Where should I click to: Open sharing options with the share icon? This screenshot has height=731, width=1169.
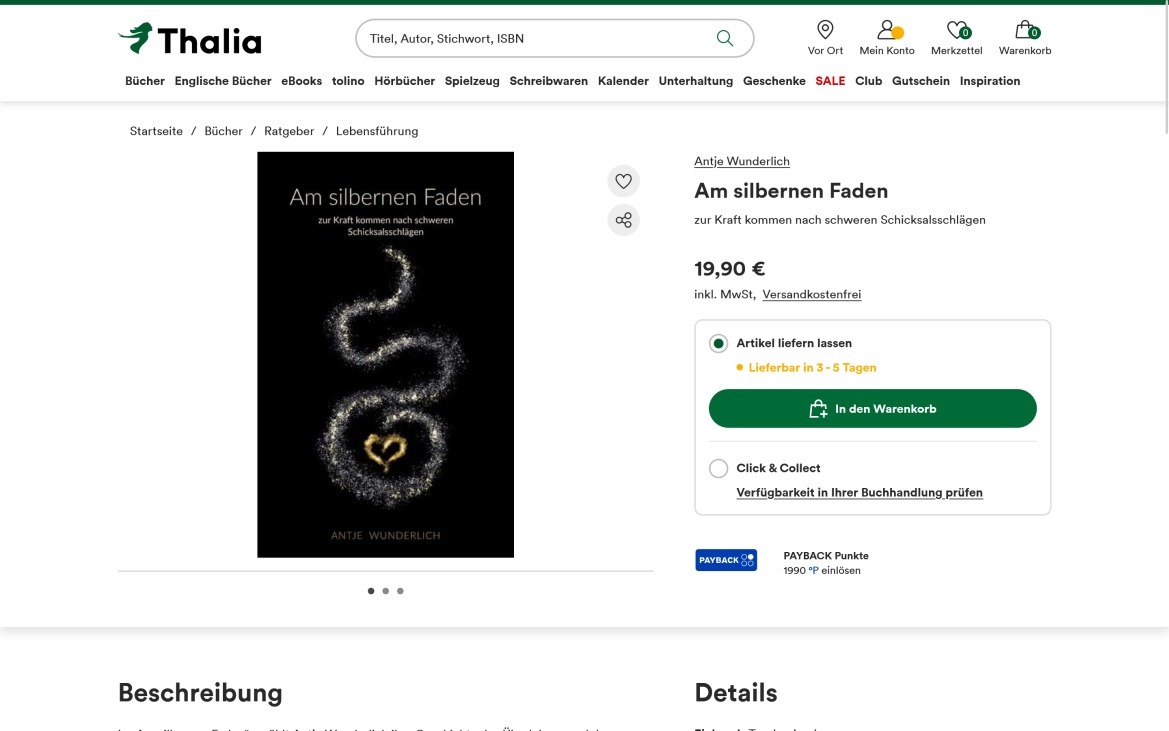623,220
